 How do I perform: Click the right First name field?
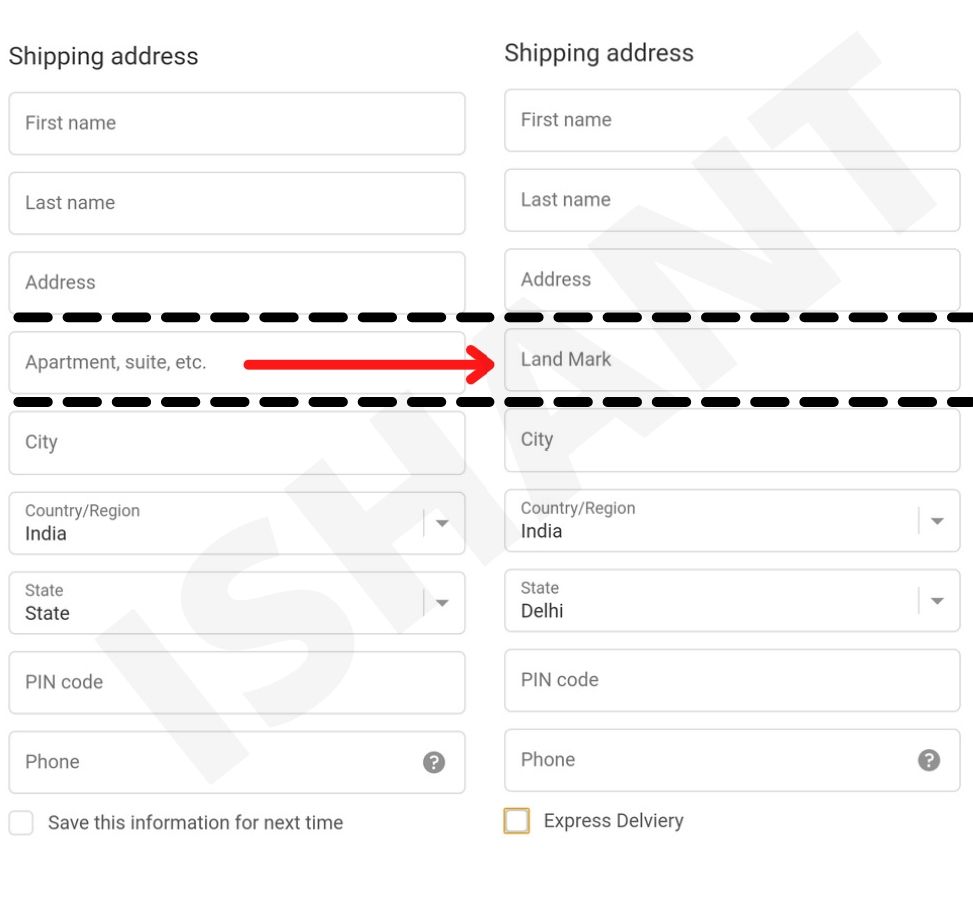click(732, 121)
